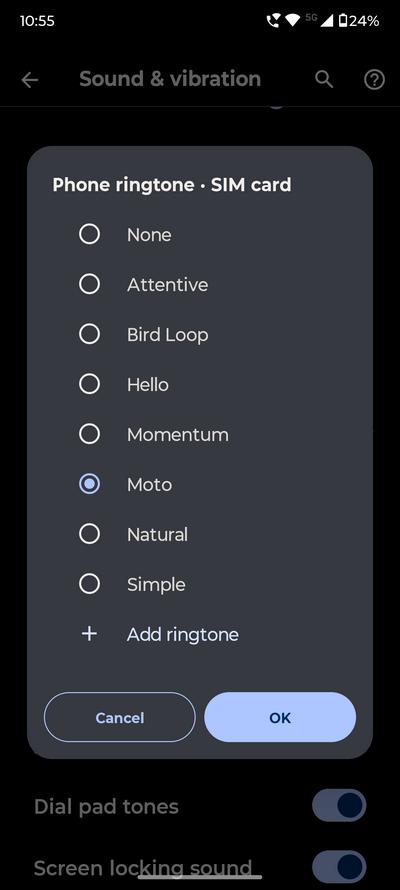Open help question mark icon
Viewport: 400px width, 890px height.
coord(374,80)
